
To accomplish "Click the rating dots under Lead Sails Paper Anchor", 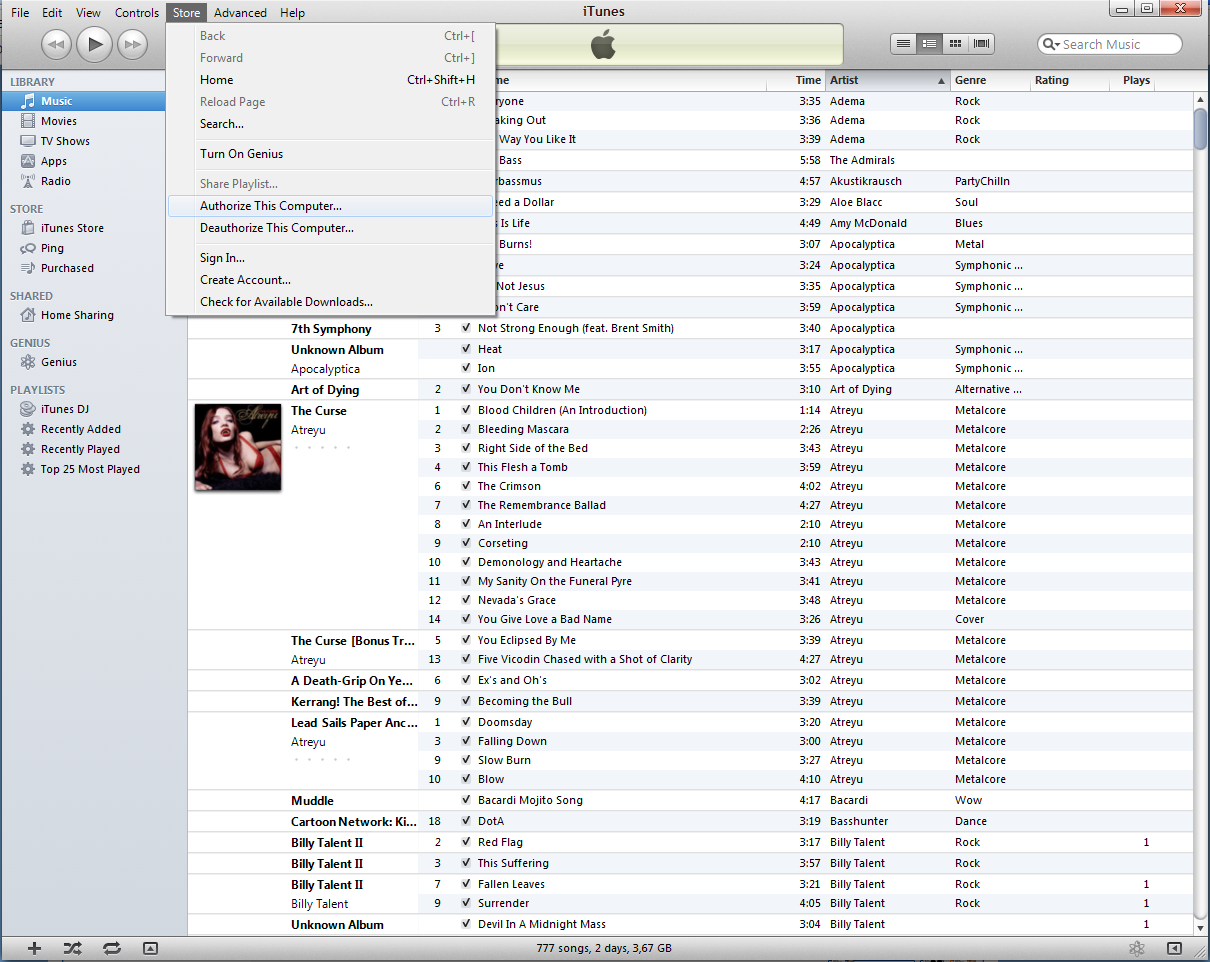I will coord(322,760).
